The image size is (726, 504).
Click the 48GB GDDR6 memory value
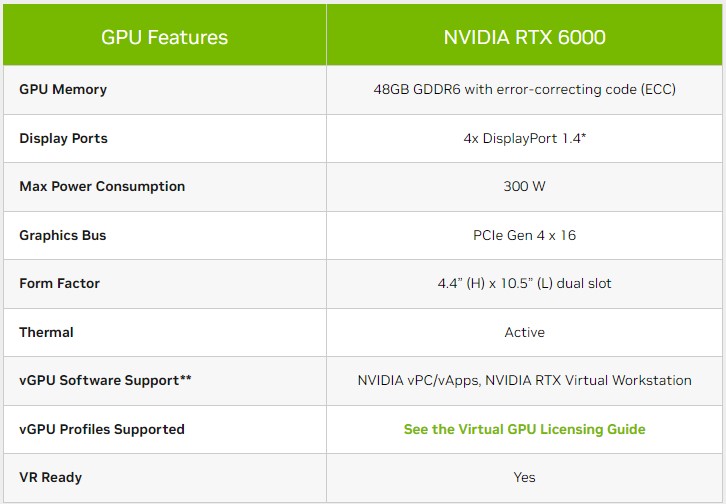pos(524,89)
